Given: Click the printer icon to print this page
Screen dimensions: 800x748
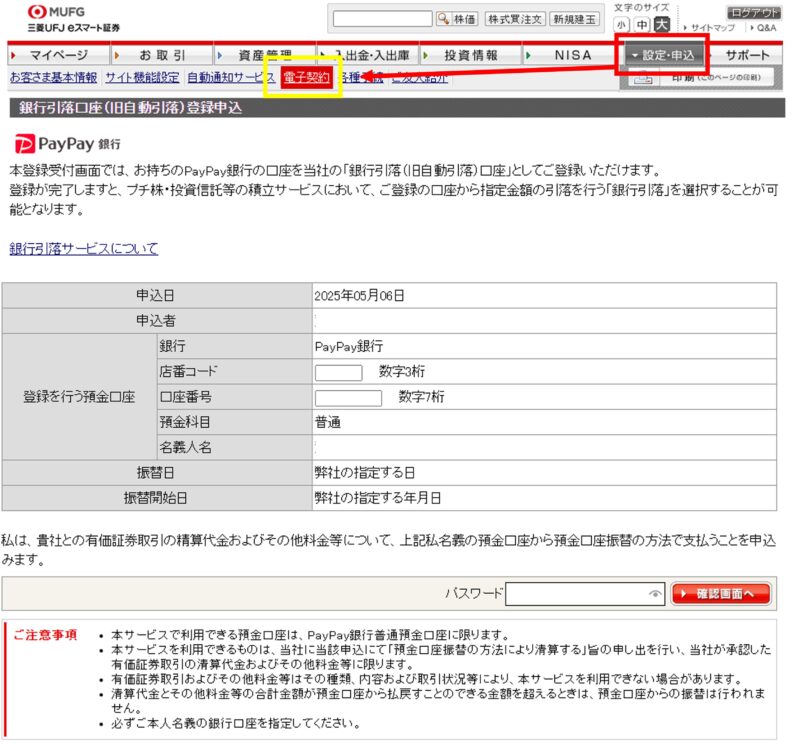Looking at the screenshot, I should 643,79.
